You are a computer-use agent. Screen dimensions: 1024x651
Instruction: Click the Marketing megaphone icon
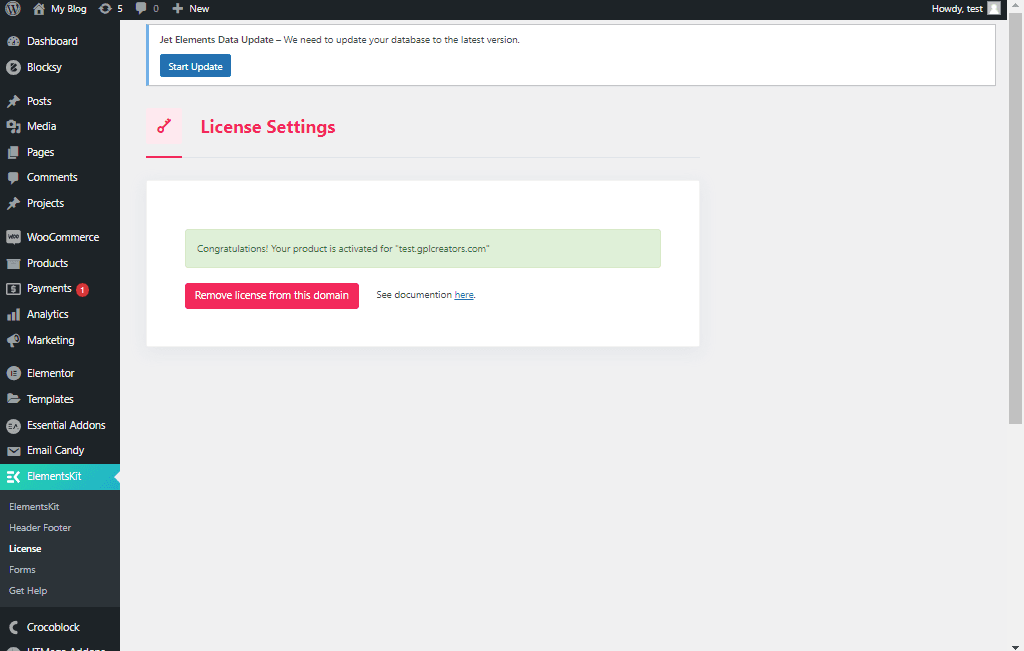[x=13, y=340]
